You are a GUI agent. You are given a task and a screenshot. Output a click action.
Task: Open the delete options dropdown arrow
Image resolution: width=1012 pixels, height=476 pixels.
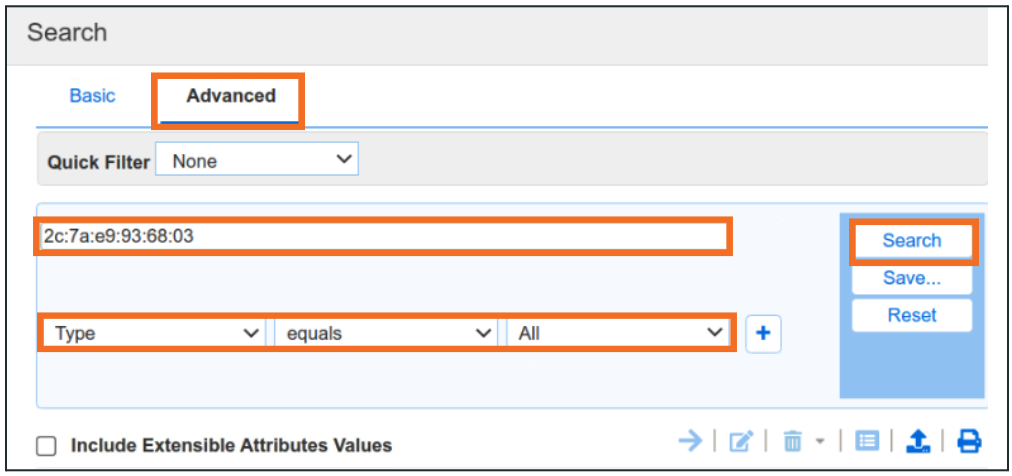tap(818, 441)
